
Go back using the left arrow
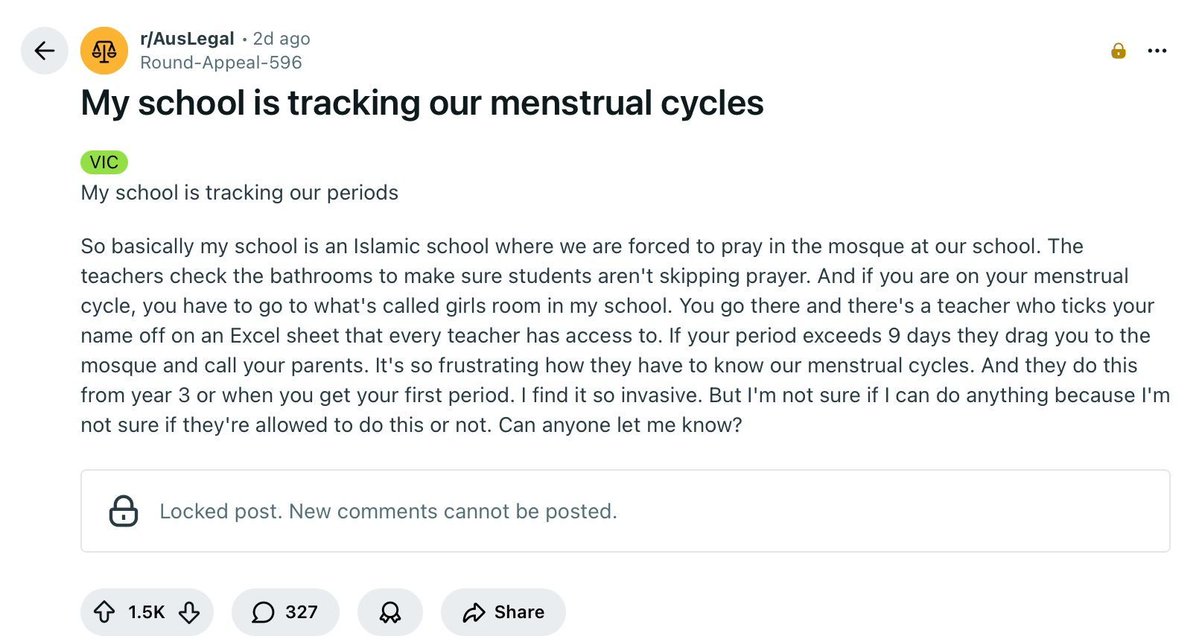[44, 50]
